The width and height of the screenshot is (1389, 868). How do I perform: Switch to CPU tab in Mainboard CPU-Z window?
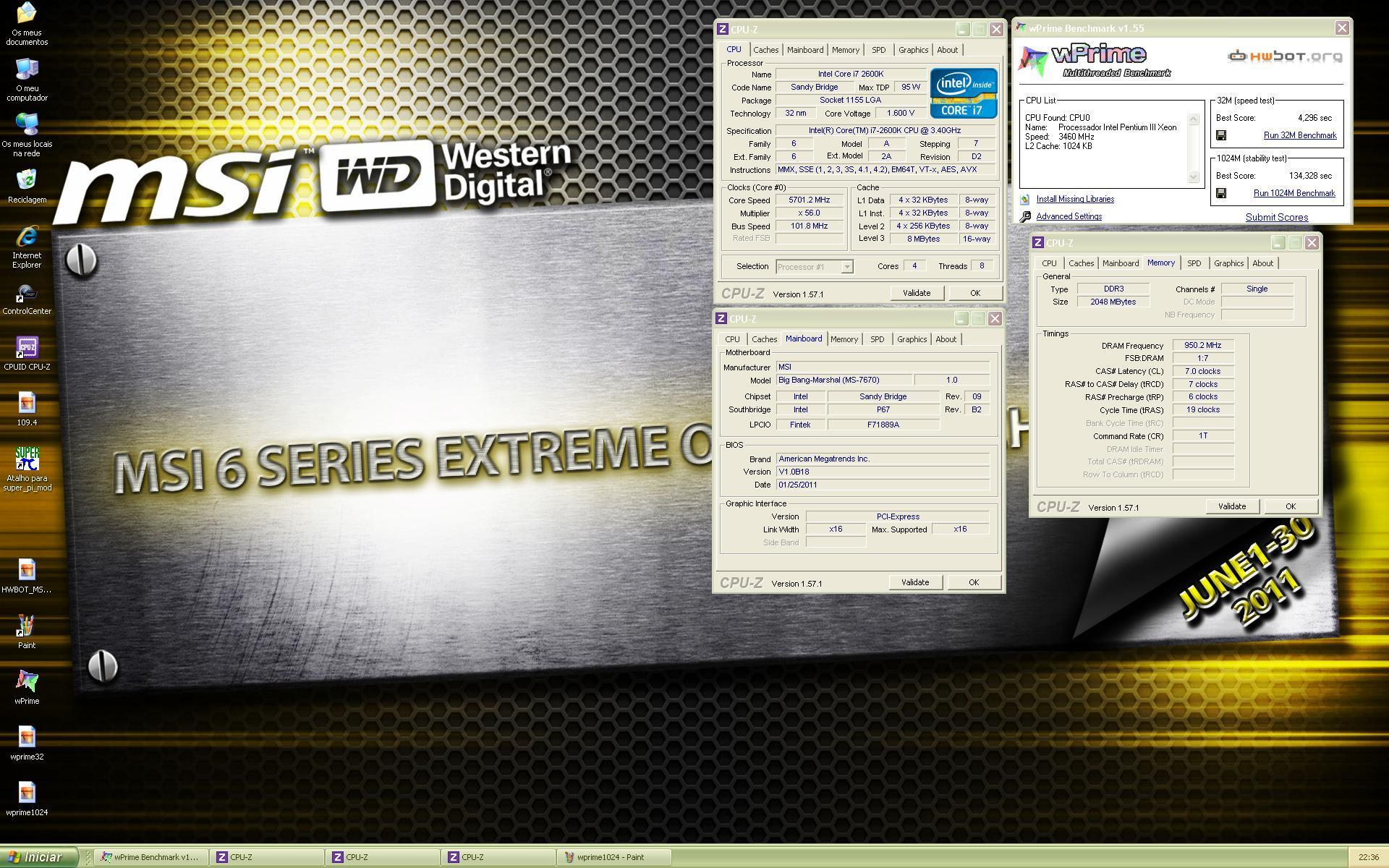point(732,339)
